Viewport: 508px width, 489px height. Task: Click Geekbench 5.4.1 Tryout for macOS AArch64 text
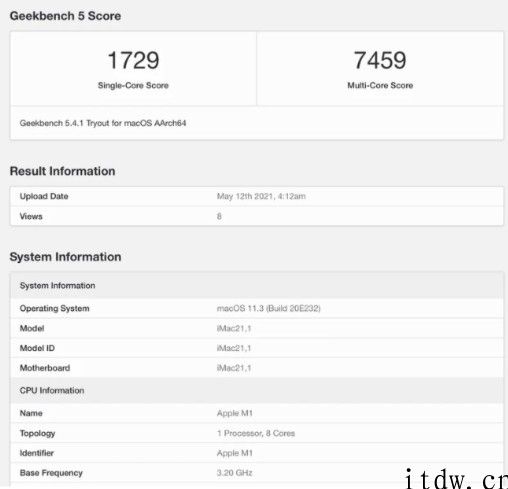[103, 123]
